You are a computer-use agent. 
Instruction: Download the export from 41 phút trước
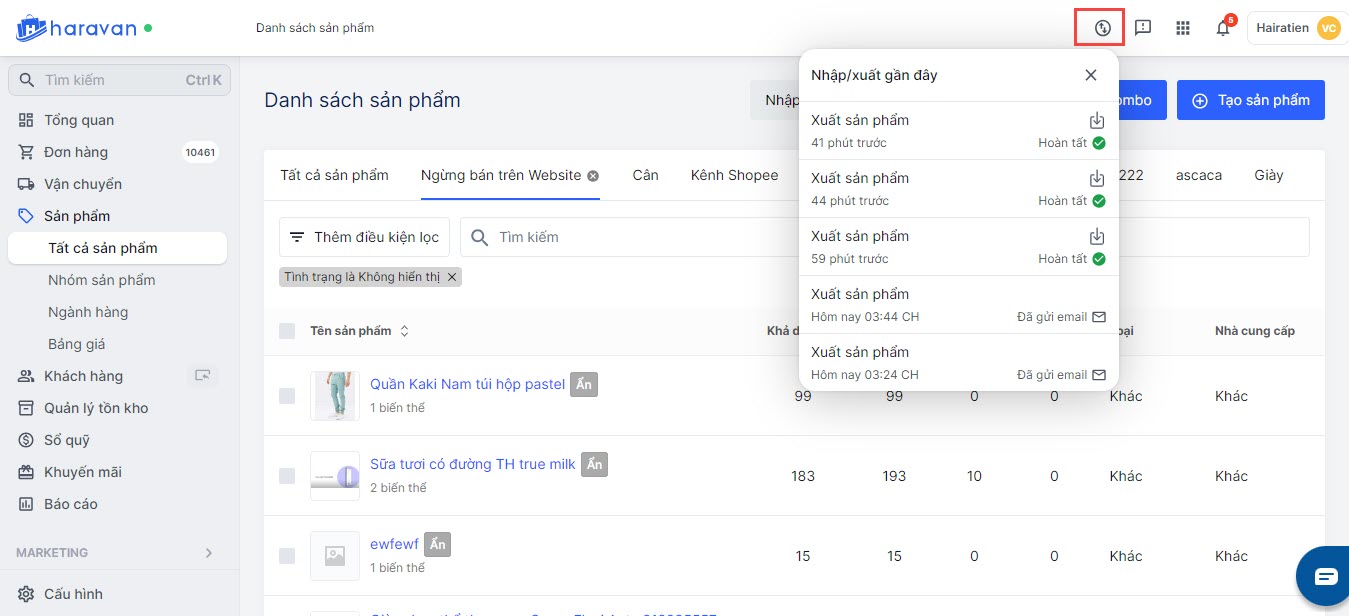(1097, 121)
